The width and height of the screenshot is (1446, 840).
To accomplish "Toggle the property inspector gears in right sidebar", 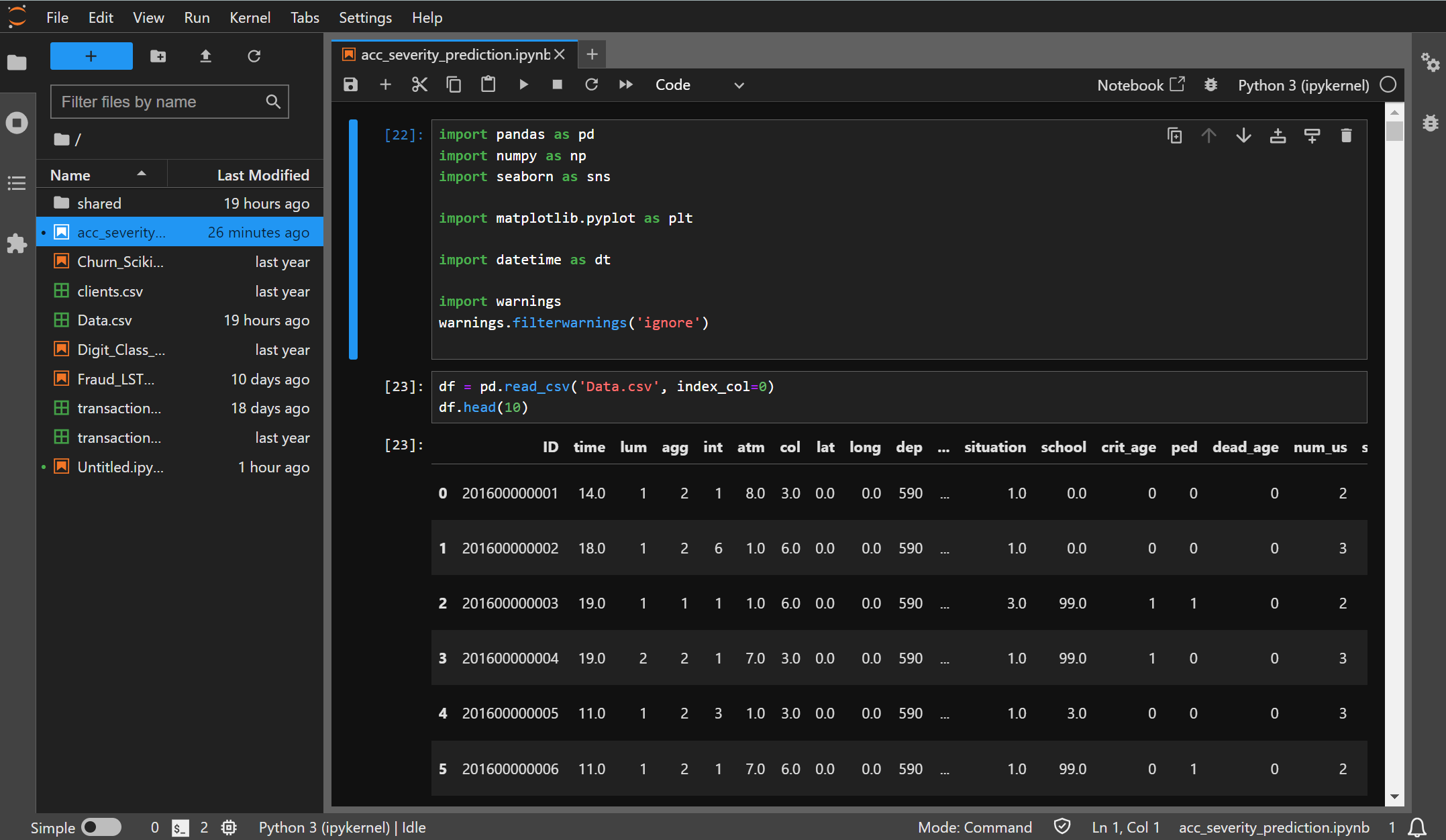I will click(x=1430, y=63).
